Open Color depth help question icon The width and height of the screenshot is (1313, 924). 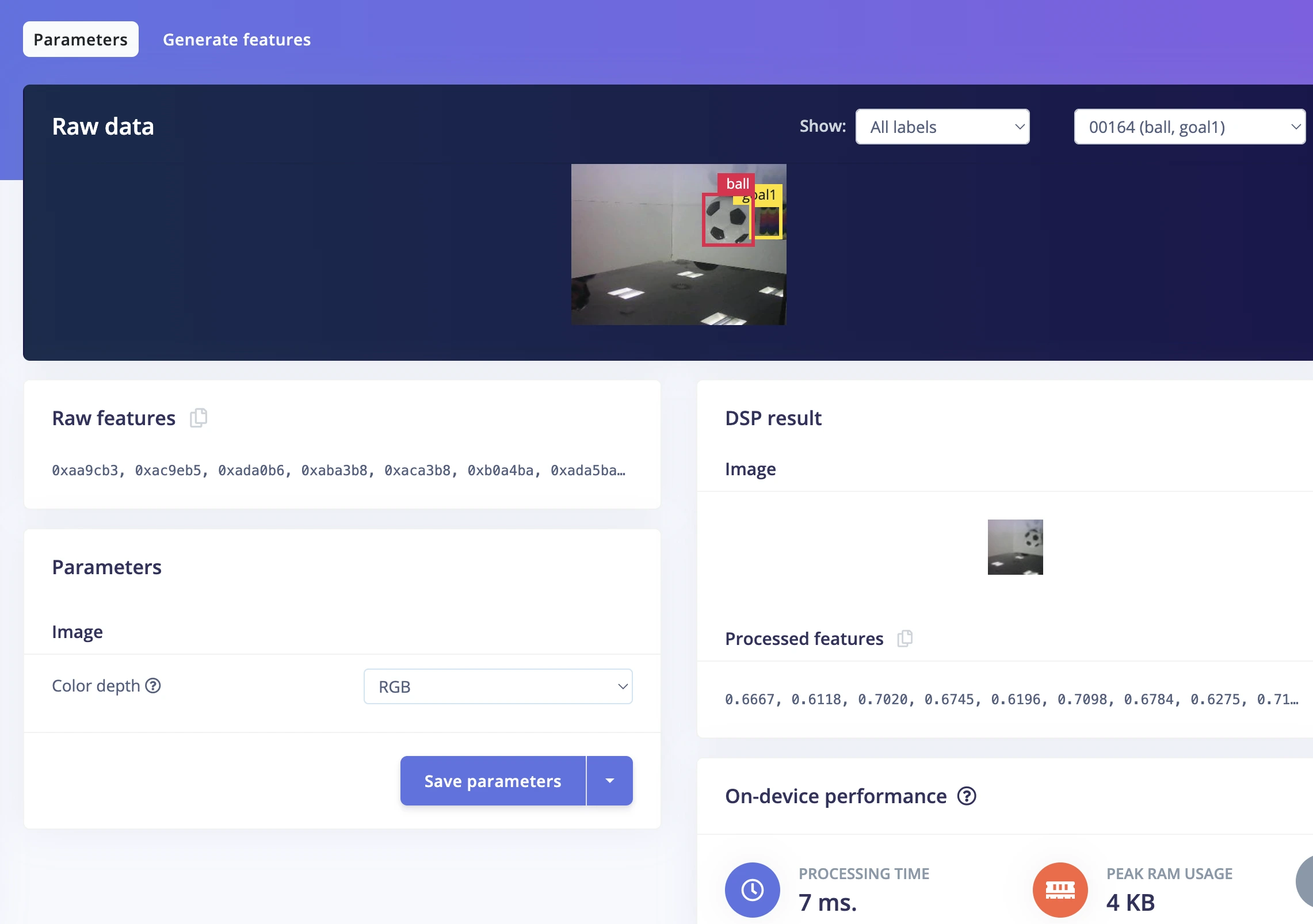coord(153,686)
